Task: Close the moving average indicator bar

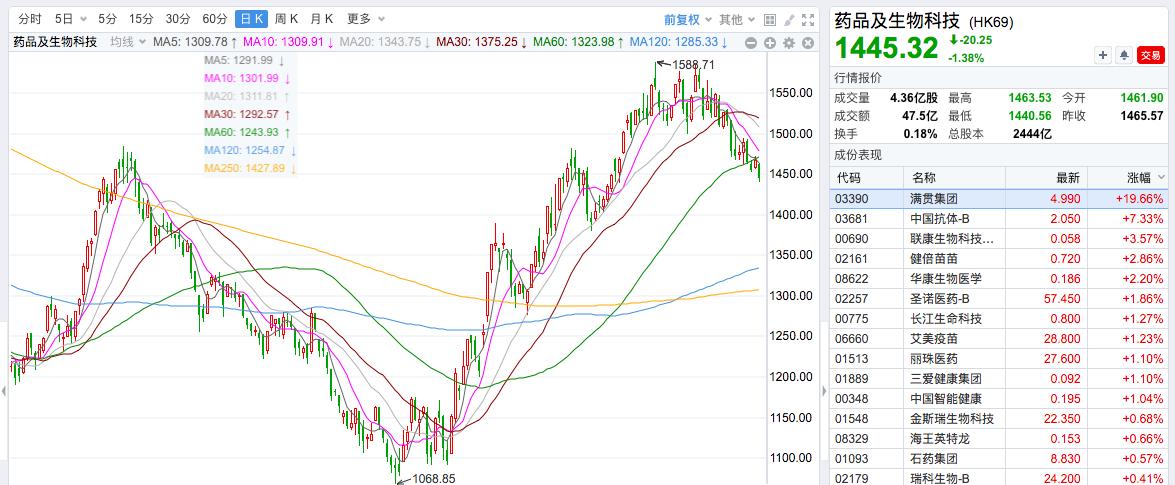Action: pos(806,42)
